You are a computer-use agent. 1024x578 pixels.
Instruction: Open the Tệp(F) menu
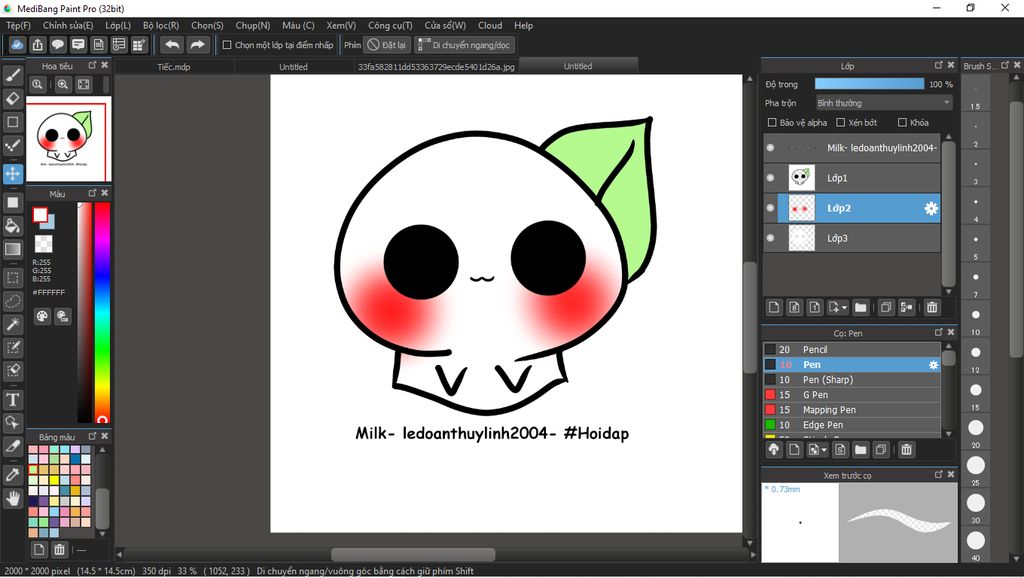[18, 25]
